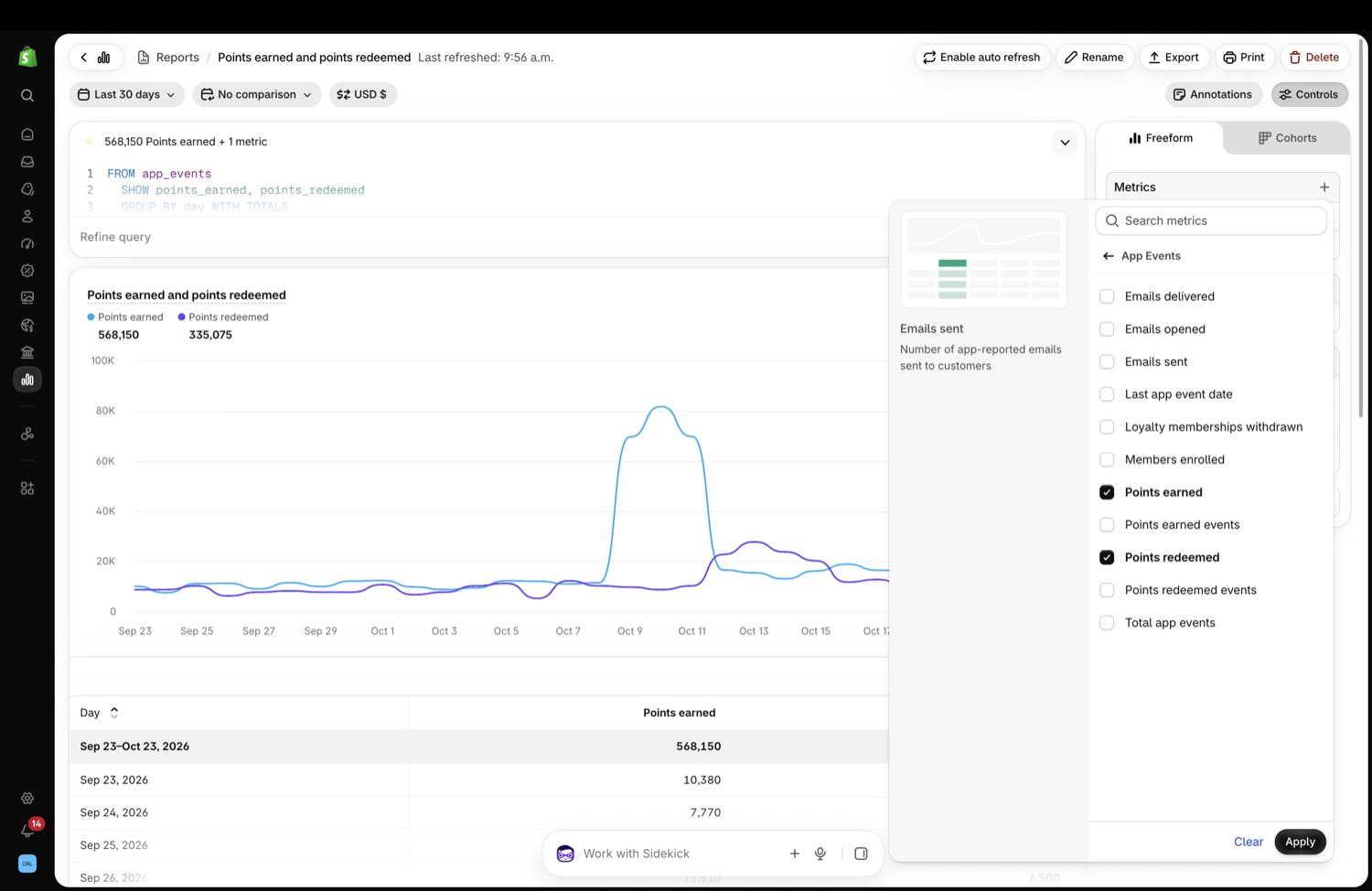Viewport: 1372px width, 891px height.
Task: Open the Shopify home logo
Action: [x=27, y=57]
